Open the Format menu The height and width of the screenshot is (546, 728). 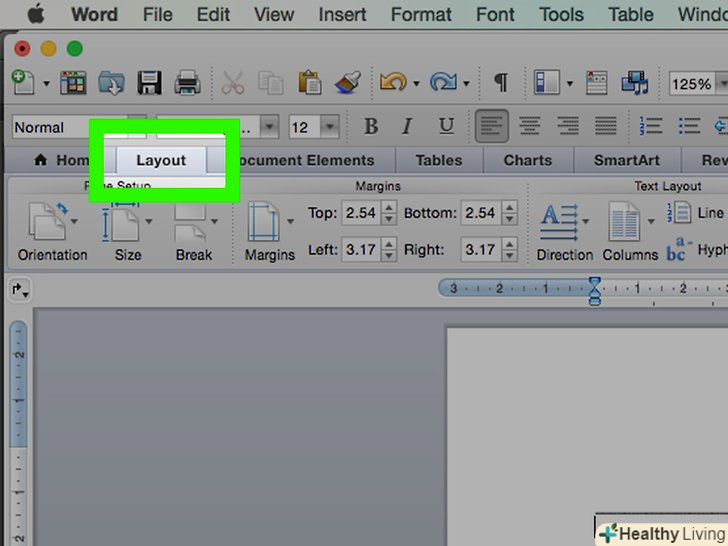coord(421,14)
